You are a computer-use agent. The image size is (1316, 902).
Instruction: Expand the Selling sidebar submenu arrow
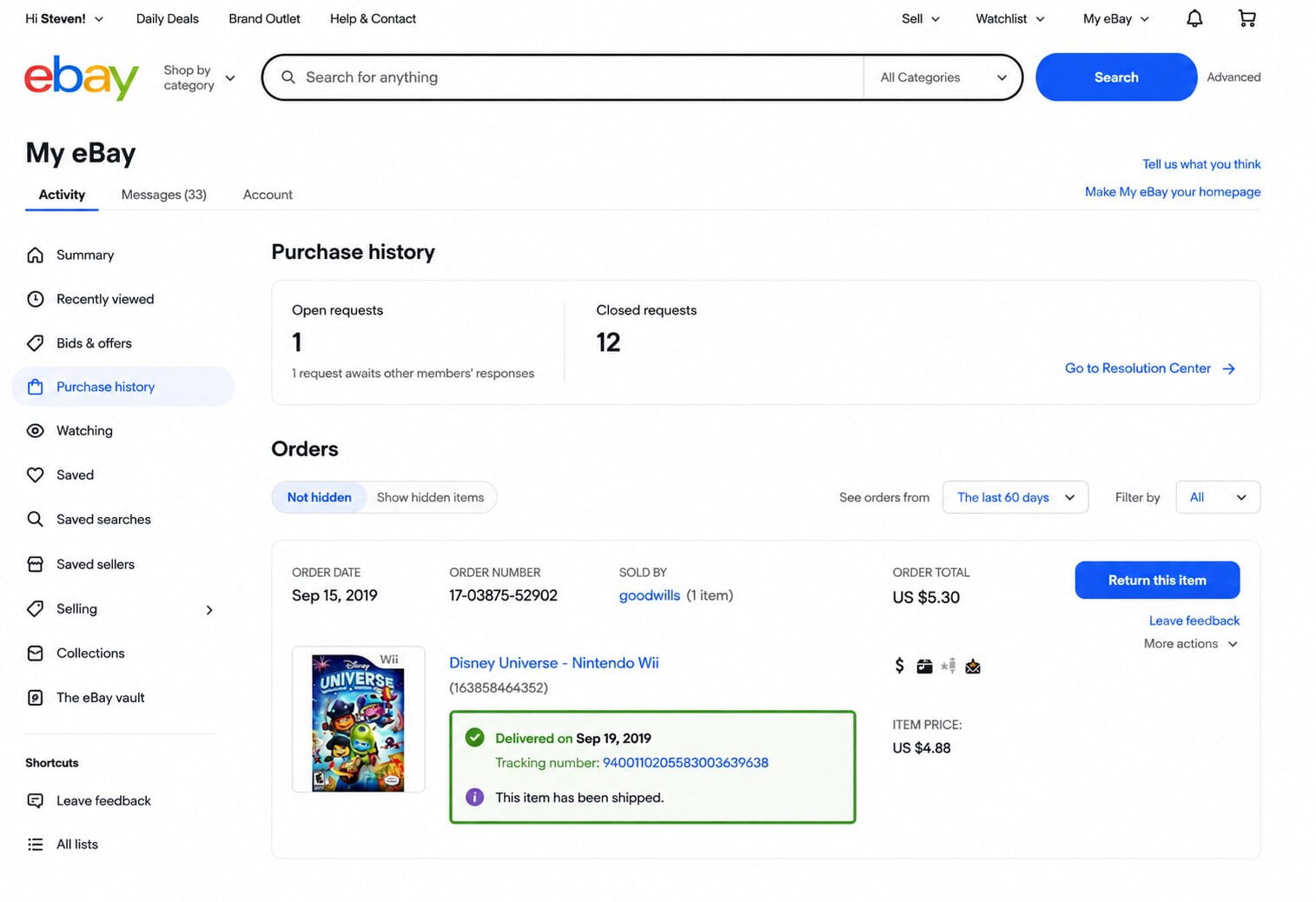(209, 609)
